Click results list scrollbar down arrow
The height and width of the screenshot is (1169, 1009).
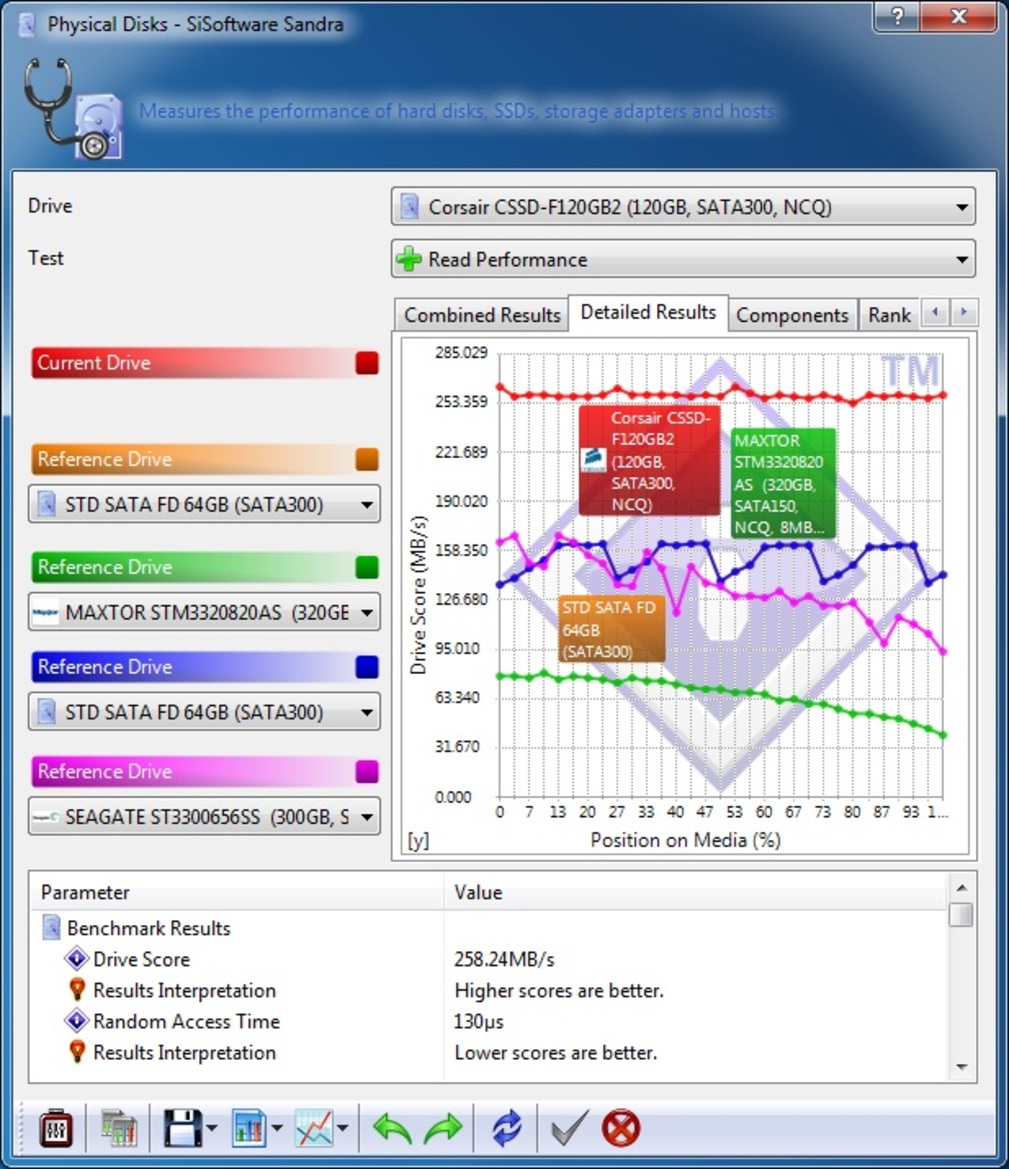(x=962, y=1068)
